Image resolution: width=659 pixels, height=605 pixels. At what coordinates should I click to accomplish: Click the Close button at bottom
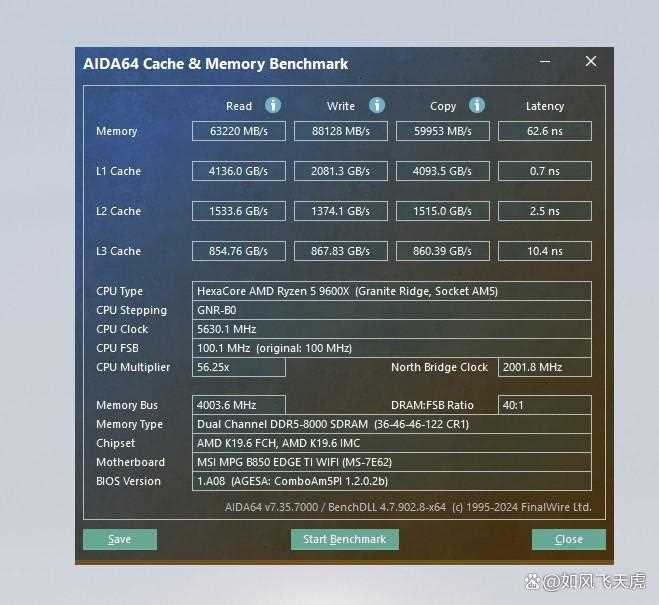pos(569,539)
